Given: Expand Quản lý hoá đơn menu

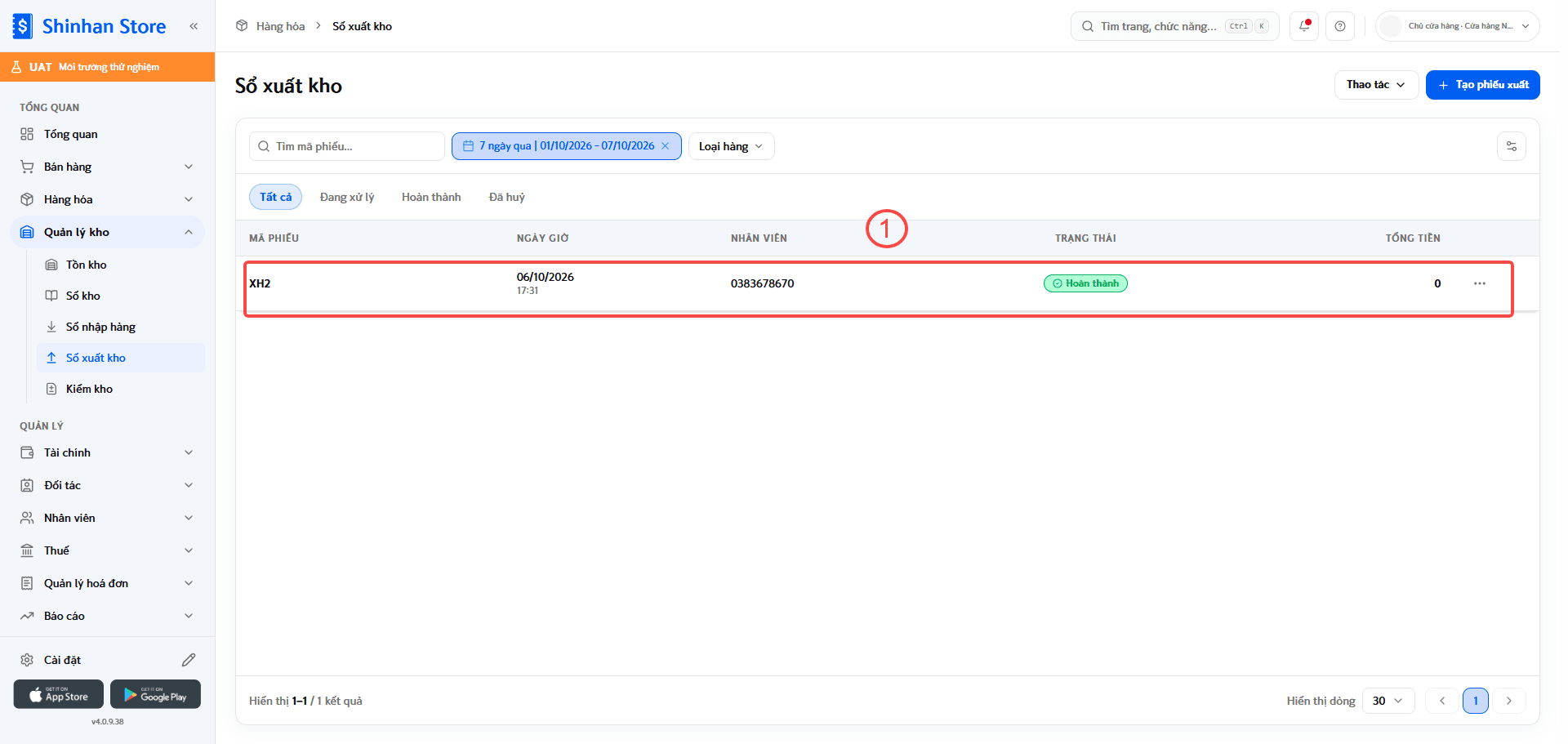Looking at the screenshot, I should coord(107,583).
